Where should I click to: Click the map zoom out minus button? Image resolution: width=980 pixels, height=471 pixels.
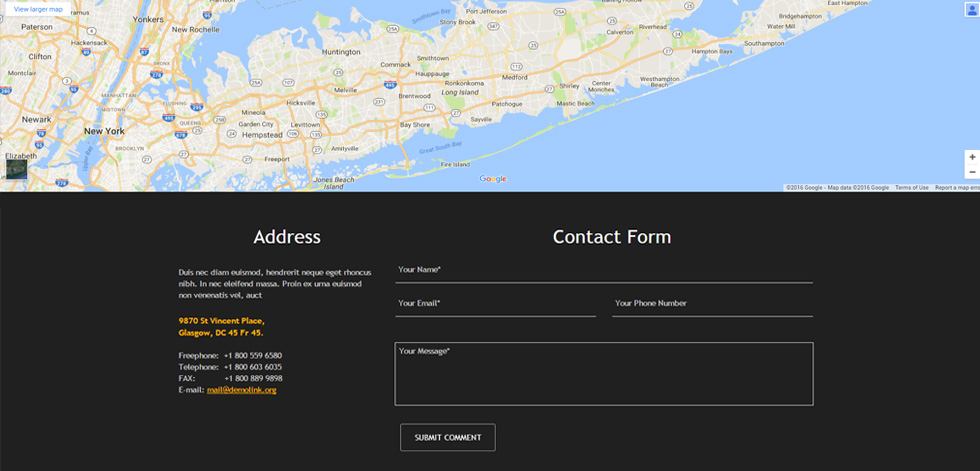tap(972, 172)
